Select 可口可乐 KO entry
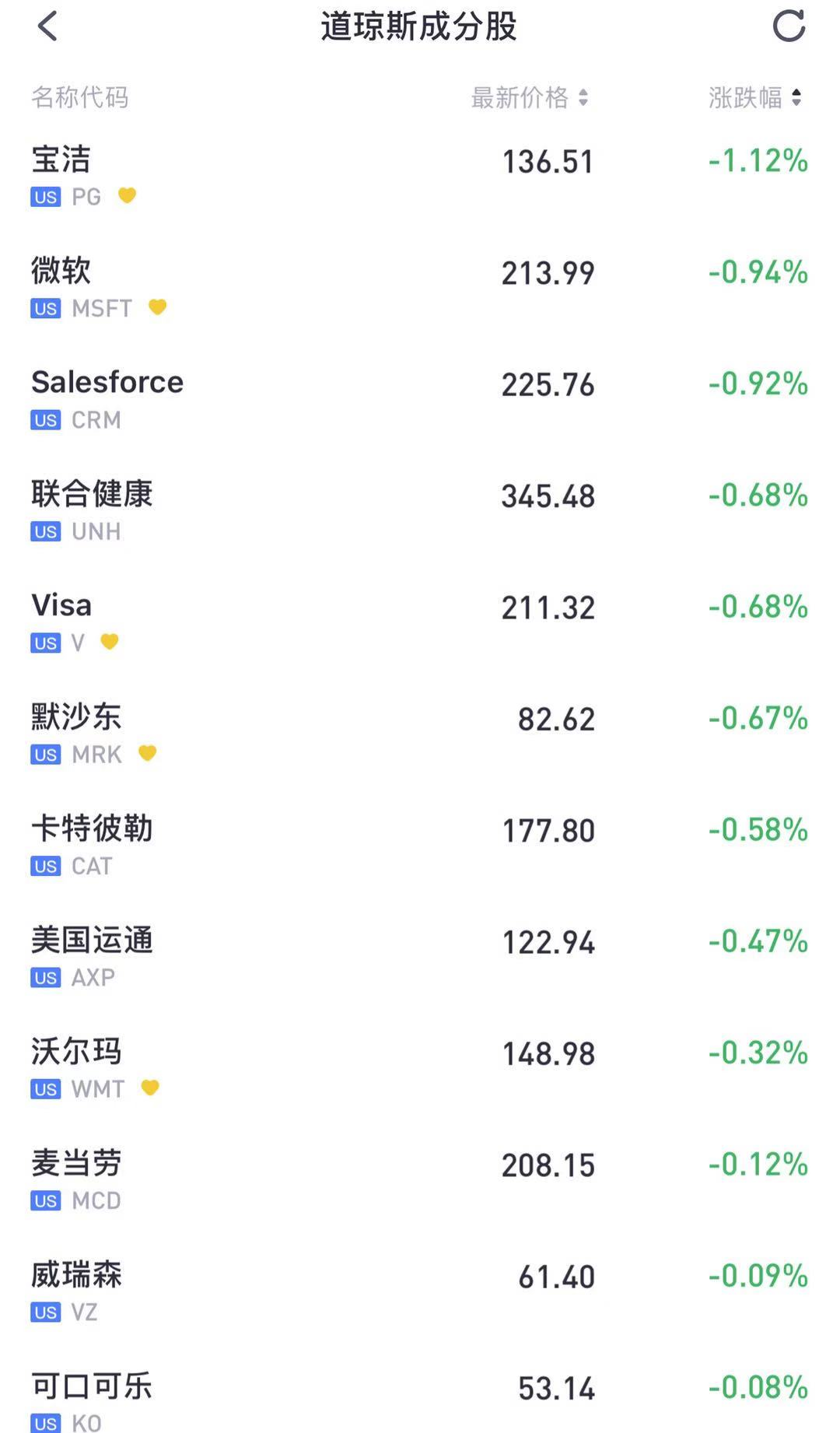The width and height of the screenshot is (840, 1433). (420, 1400)
